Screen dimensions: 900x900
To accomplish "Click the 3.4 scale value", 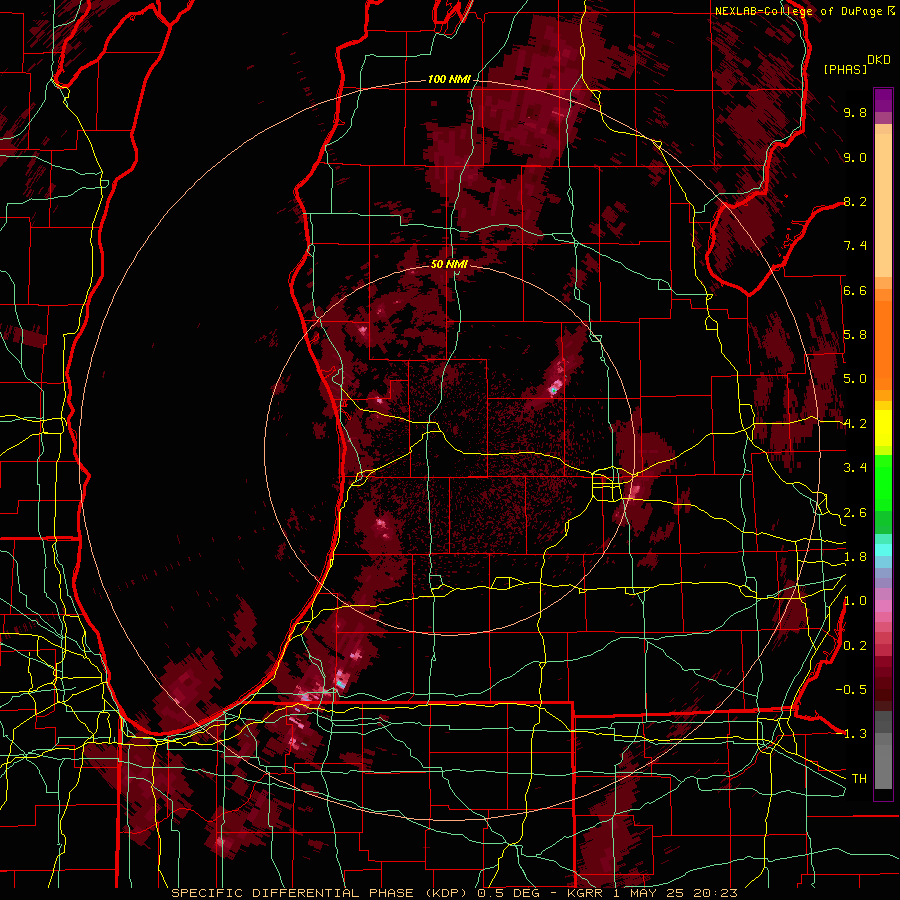I will (x=855, y=468).
